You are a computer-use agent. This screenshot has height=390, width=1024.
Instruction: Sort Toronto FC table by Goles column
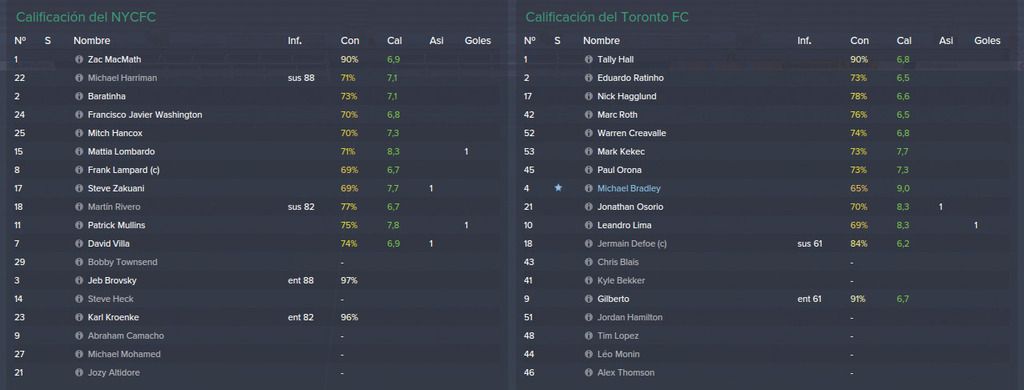coord(987,41)
